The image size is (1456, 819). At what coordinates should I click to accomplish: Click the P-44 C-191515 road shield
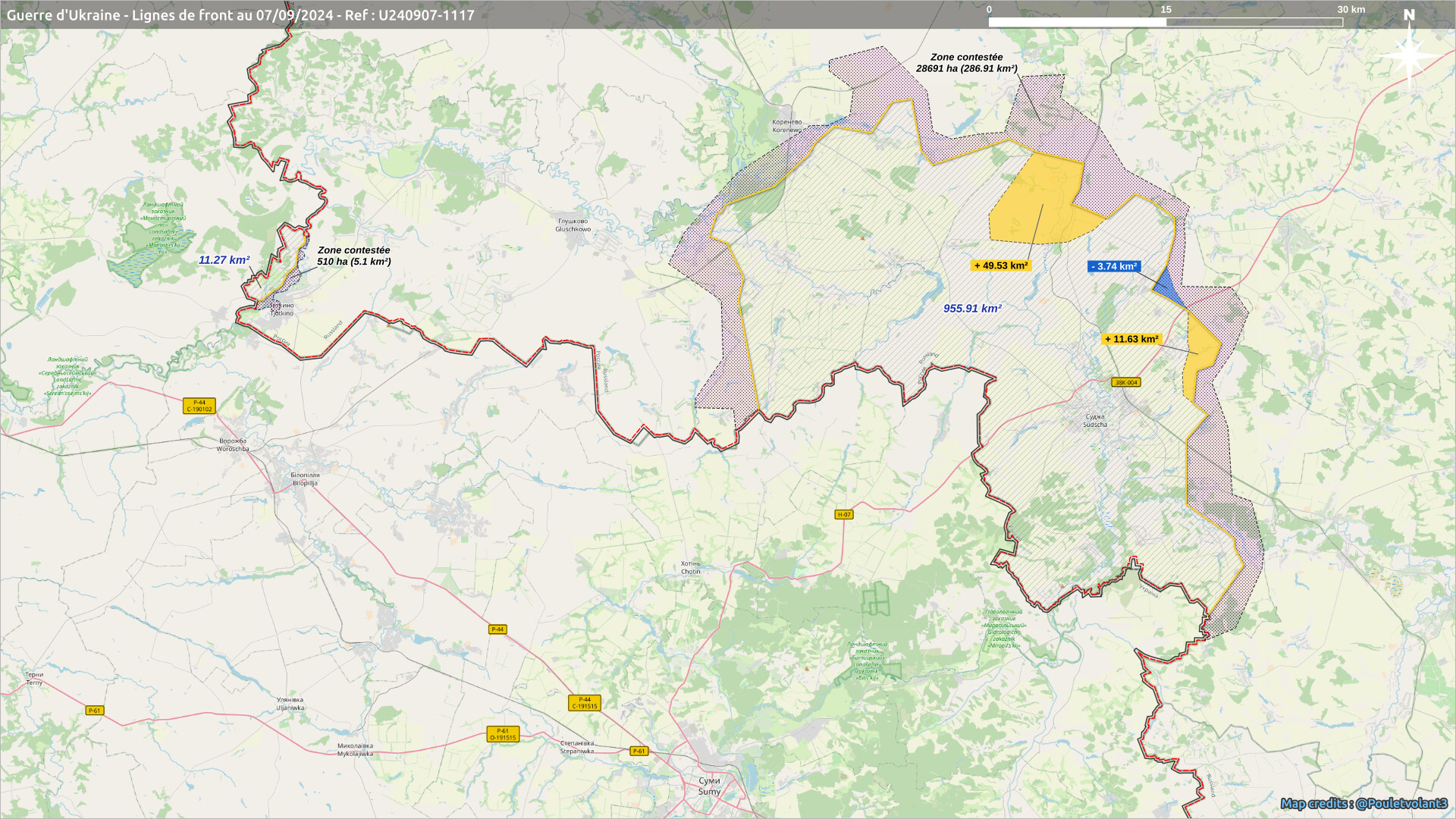(584, 703)
